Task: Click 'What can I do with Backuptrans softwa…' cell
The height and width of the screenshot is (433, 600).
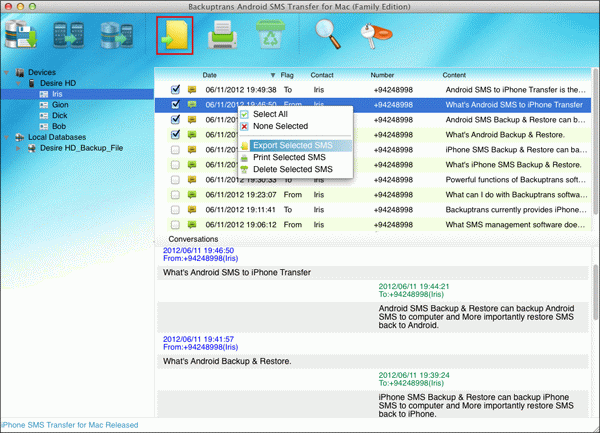Action: pos(516,195)
